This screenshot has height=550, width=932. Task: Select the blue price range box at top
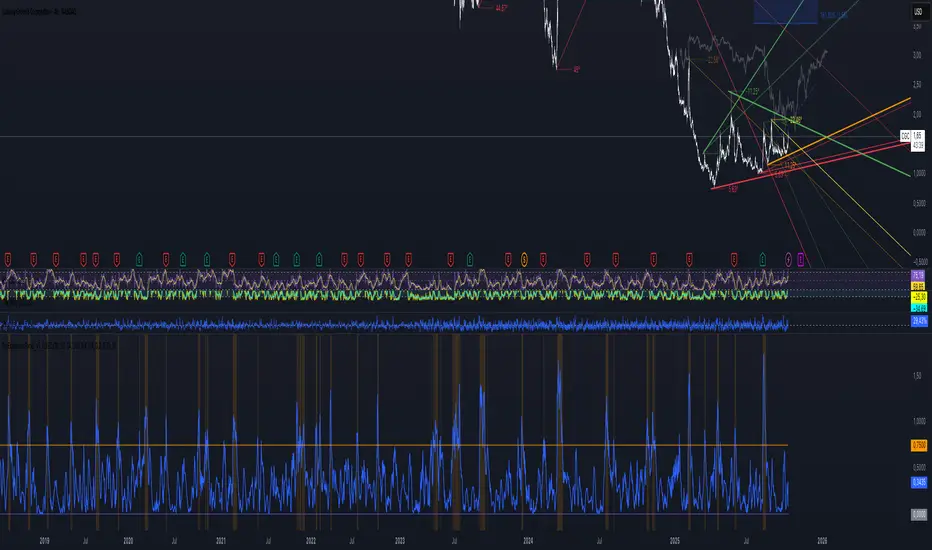[x=785, y=12]
